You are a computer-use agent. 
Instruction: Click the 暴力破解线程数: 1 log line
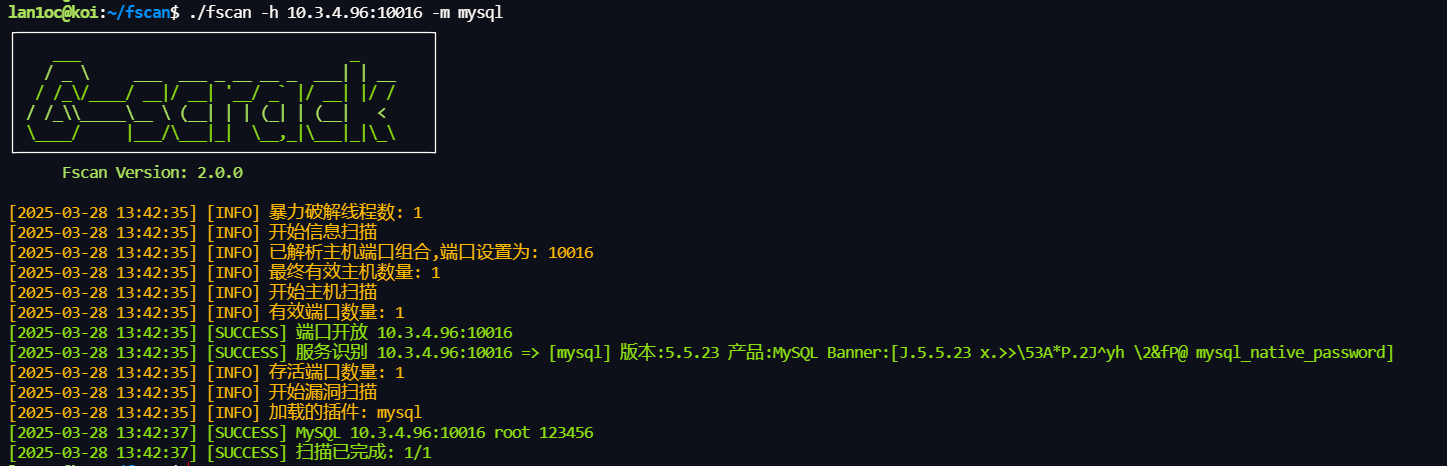coord(345,212)
